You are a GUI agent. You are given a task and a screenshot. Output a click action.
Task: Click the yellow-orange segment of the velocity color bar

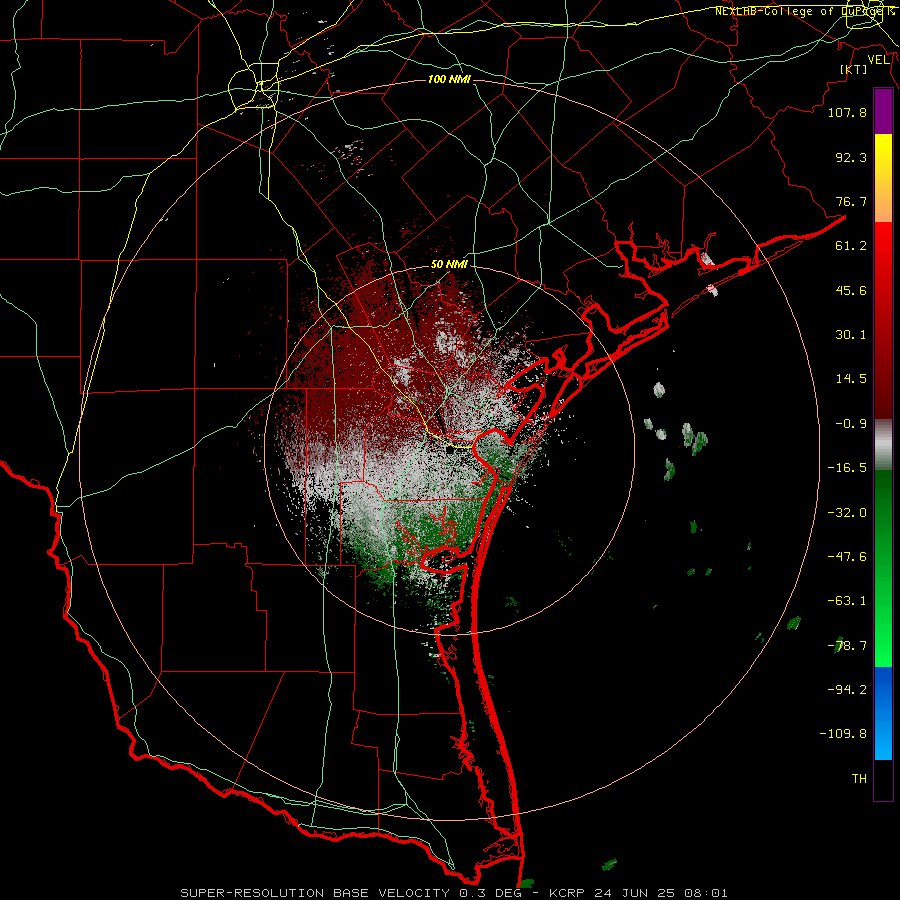coord(883,178)
